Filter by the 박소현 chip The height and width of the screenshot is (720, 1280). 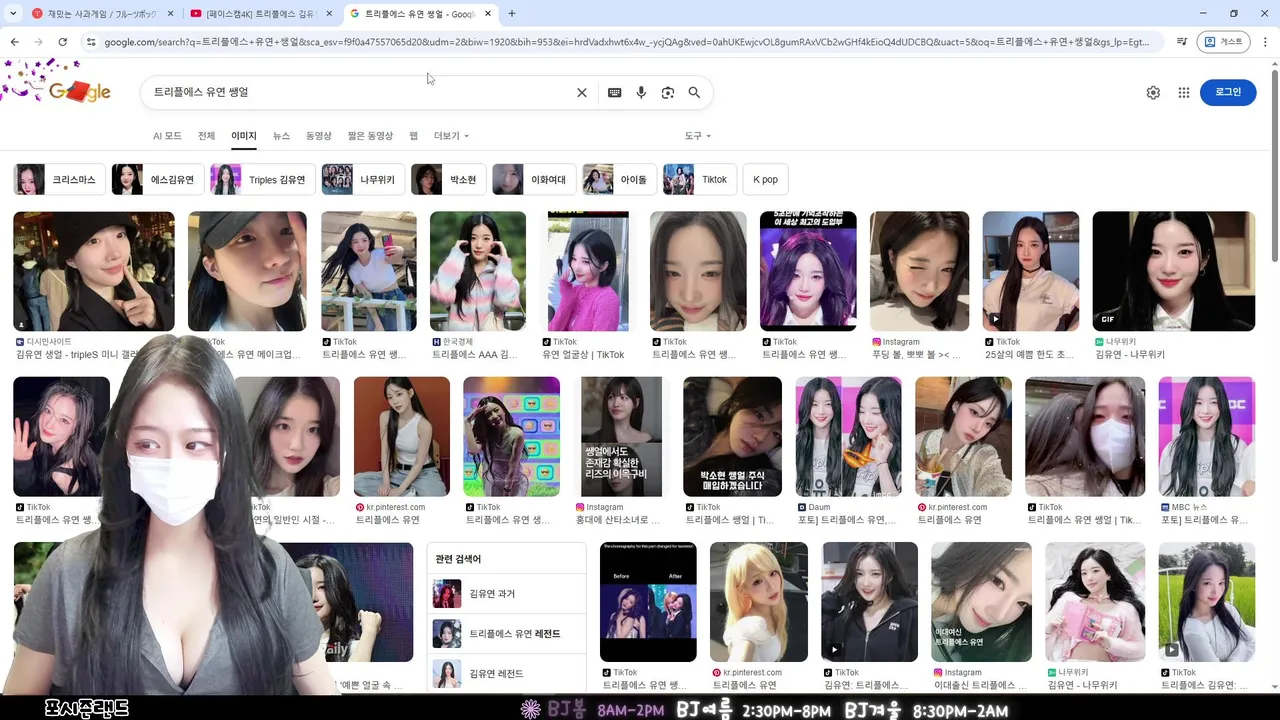[448, 180]
